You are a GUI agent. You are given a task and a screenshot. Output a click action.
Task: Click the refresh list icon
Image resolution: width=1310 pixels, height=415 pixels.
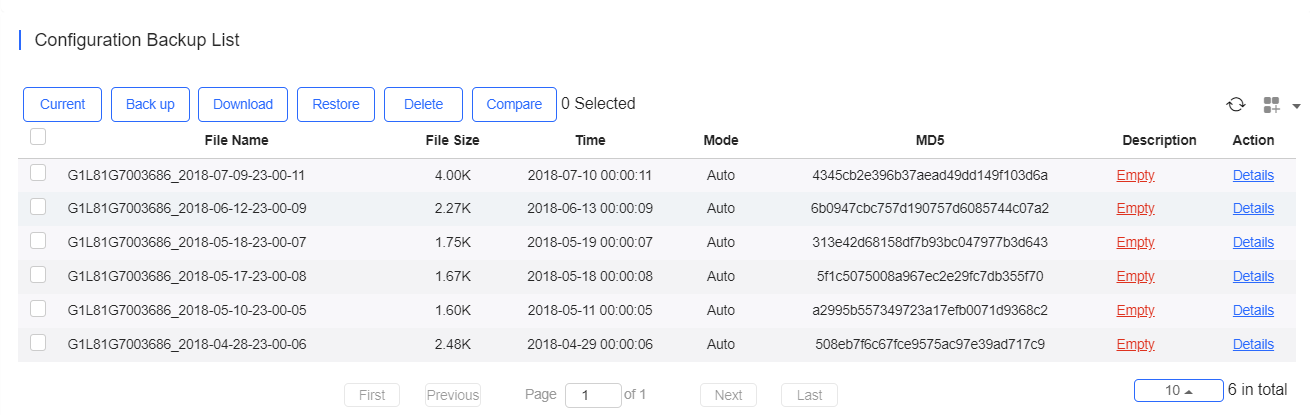tap(1236, 104)
